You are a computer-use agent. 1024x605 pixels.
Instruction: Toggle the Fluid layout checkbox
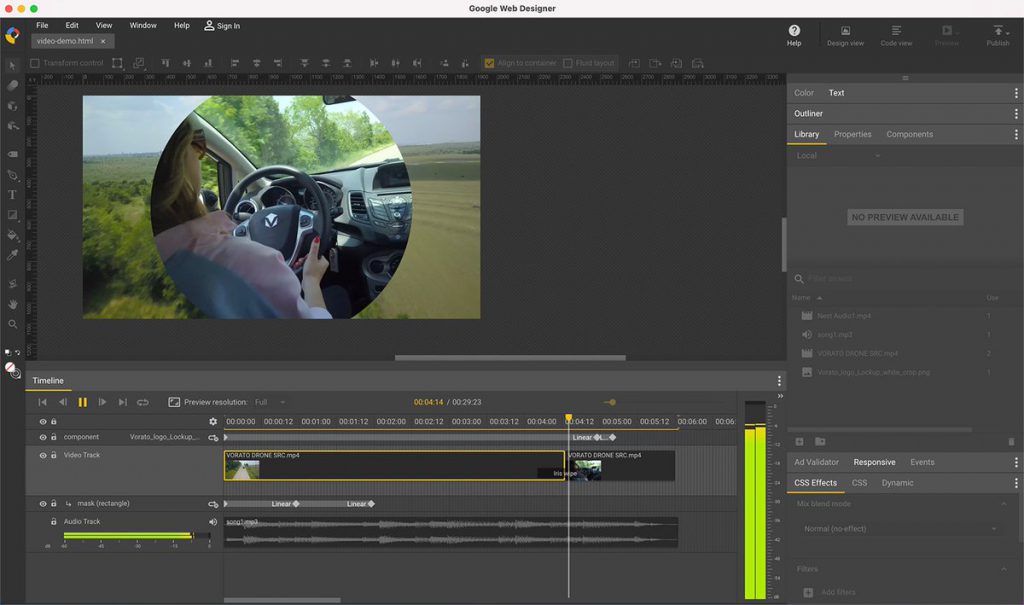coord(568,63)
